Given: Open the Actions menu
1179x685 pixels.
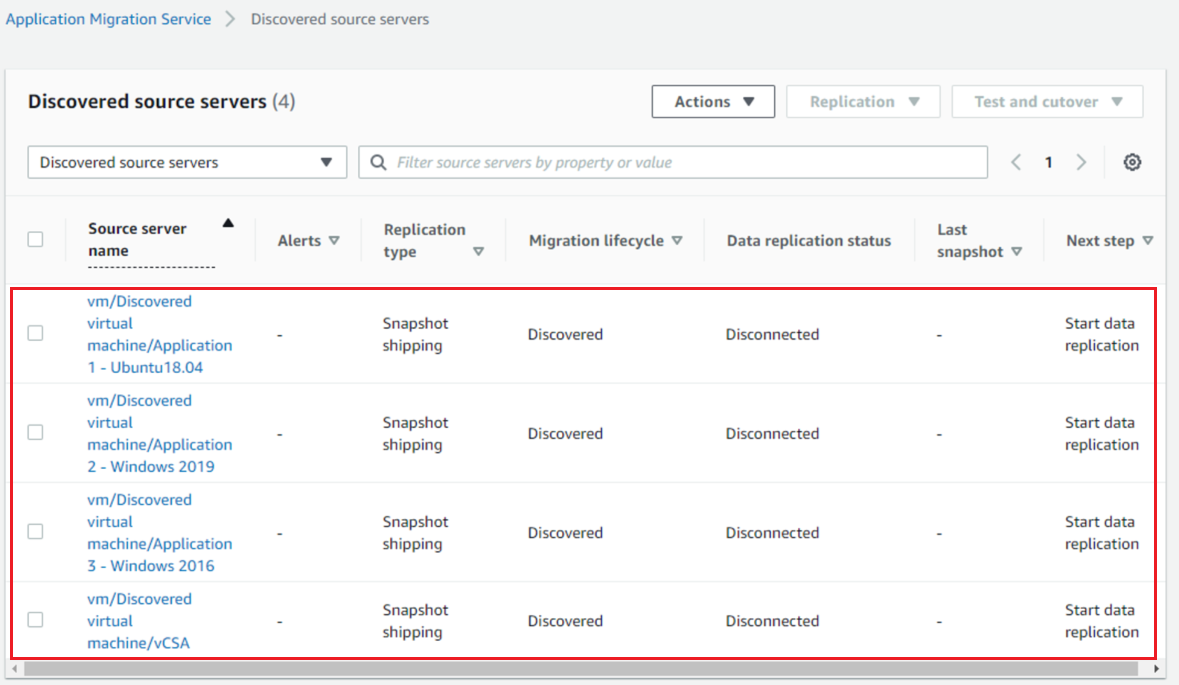Looking at the screenshot, I should click(x=713, y=101).
